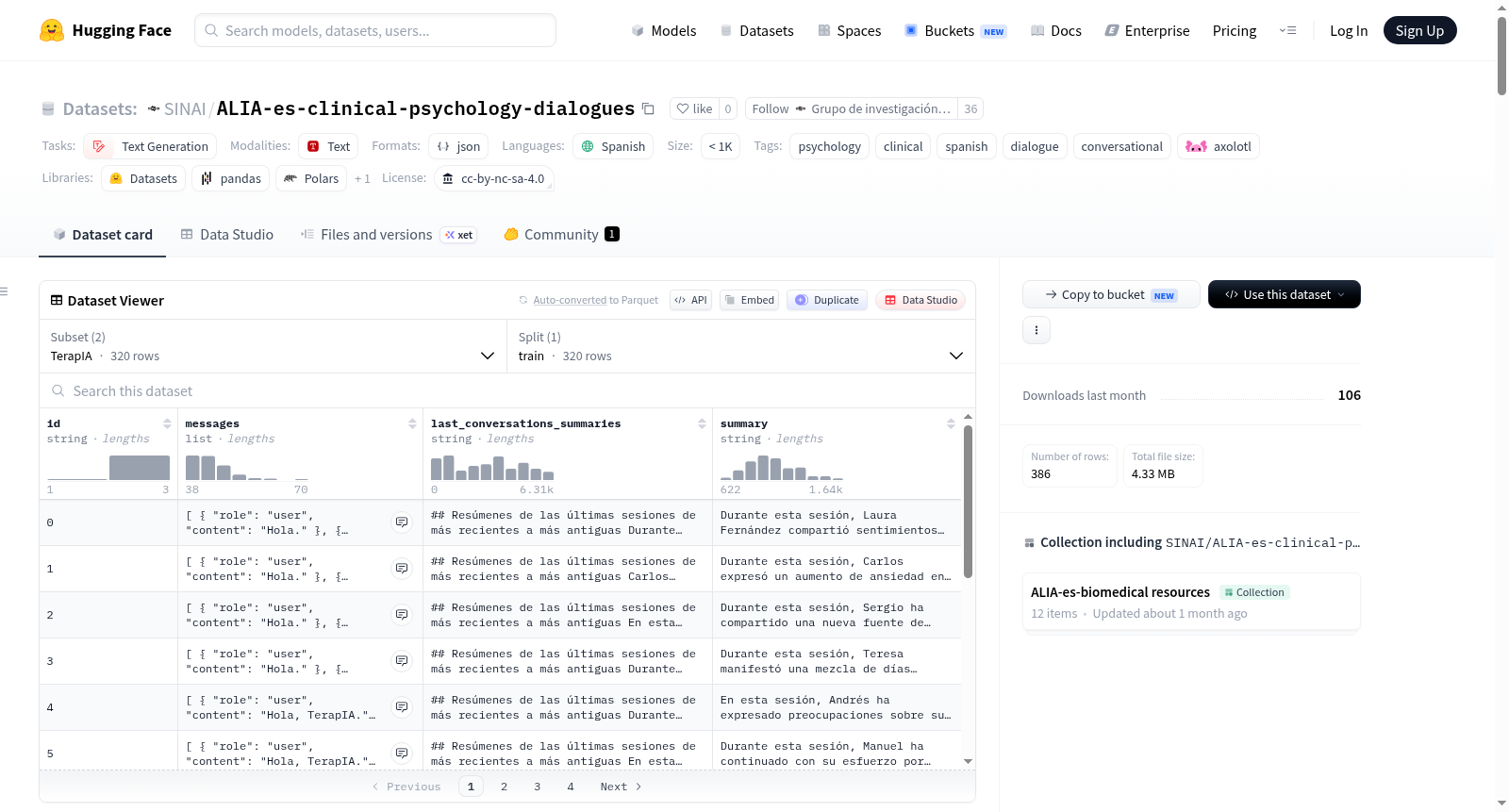This screenshot has width=1509, height=812.
Task: Go to Spaces in the navigation
Action: click(x=850, y=30)
